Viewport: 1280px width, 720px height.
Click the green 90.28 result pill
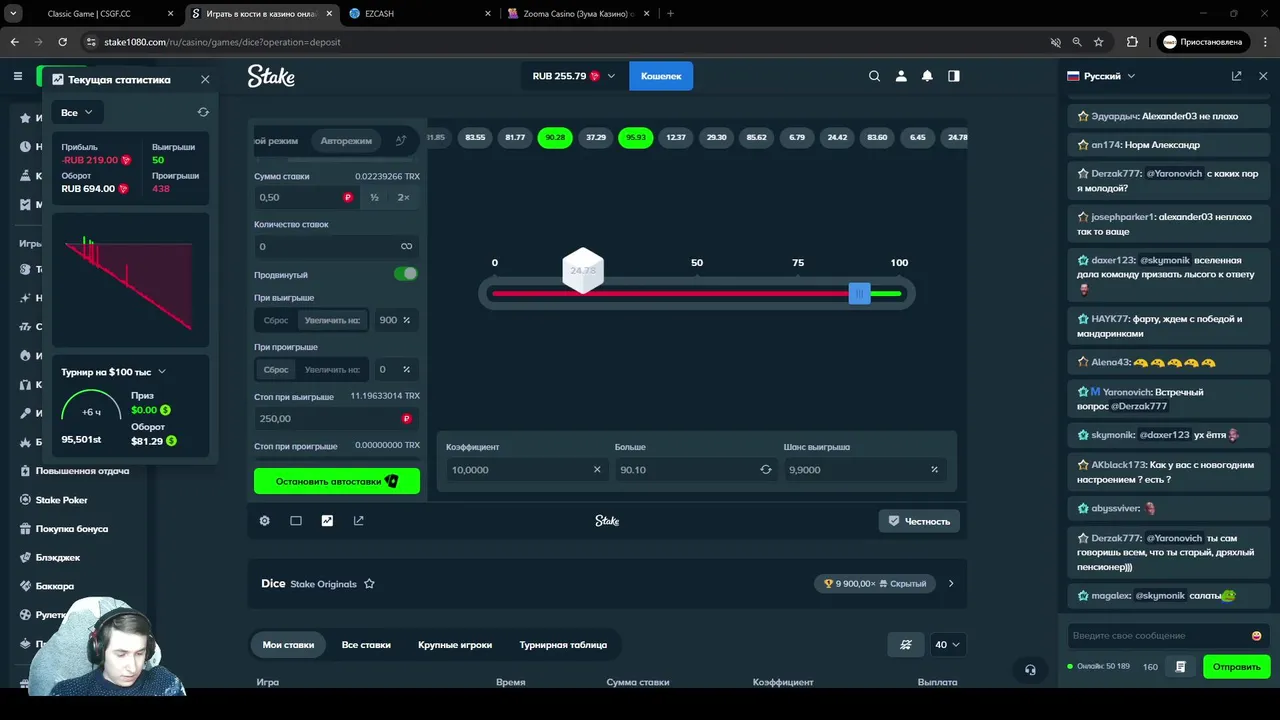555,137
